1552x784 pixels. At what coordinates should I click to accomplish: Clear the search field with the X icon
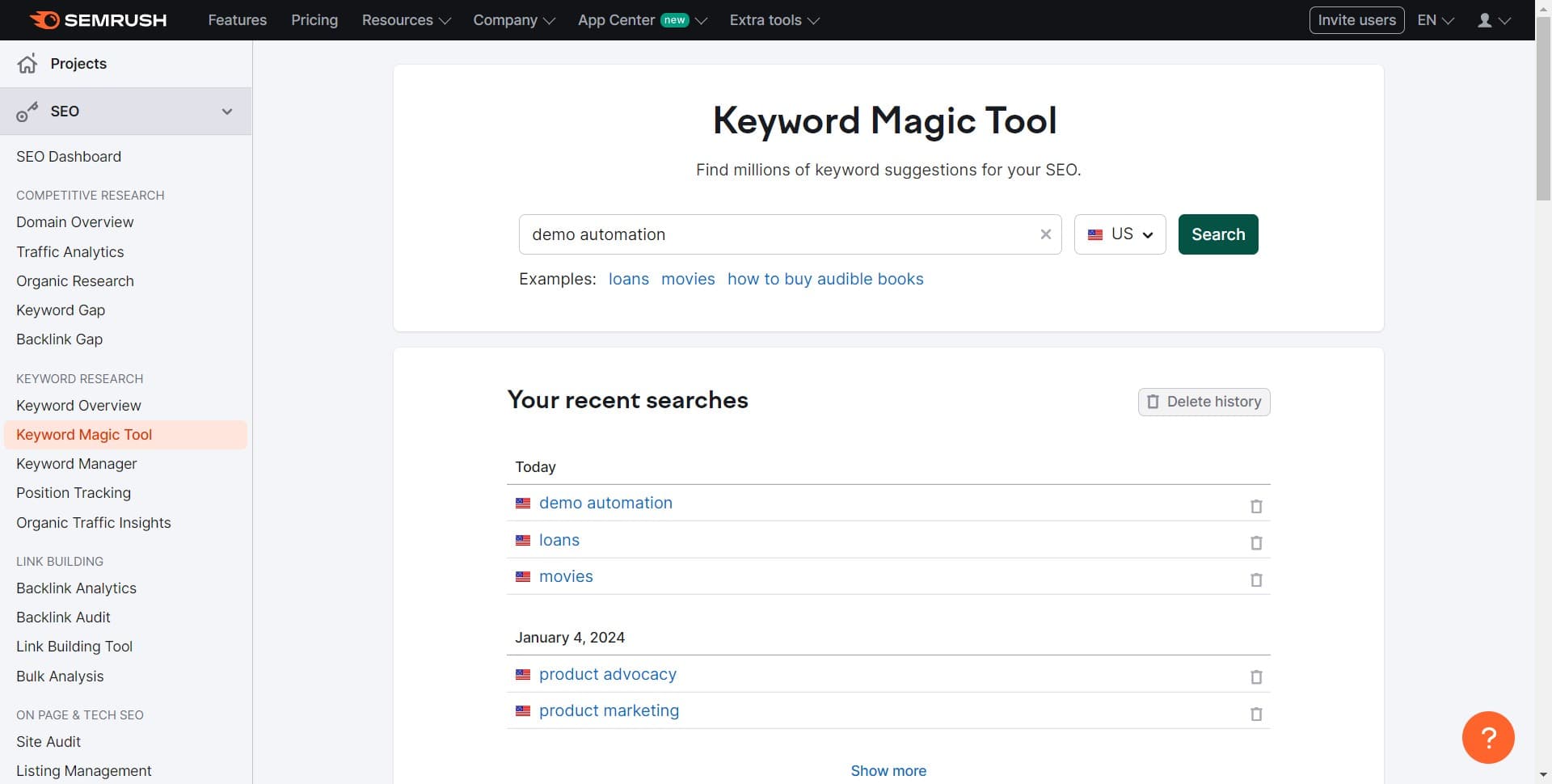1046,234
